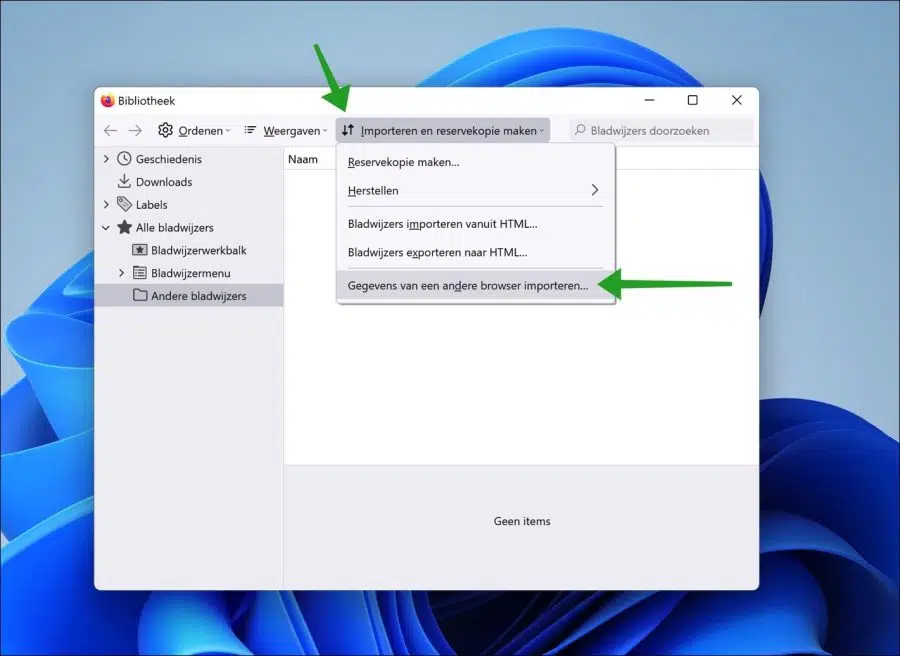Image resolution: width=900 pixels, height=656 pixels.
Task: Select Downloads in the sidebar
Action: [x=164, y=182]
